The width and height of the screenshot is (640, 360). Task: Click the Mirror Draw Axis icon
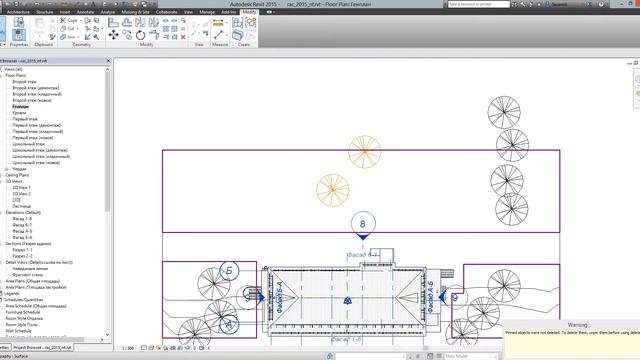tap(153, 22)
